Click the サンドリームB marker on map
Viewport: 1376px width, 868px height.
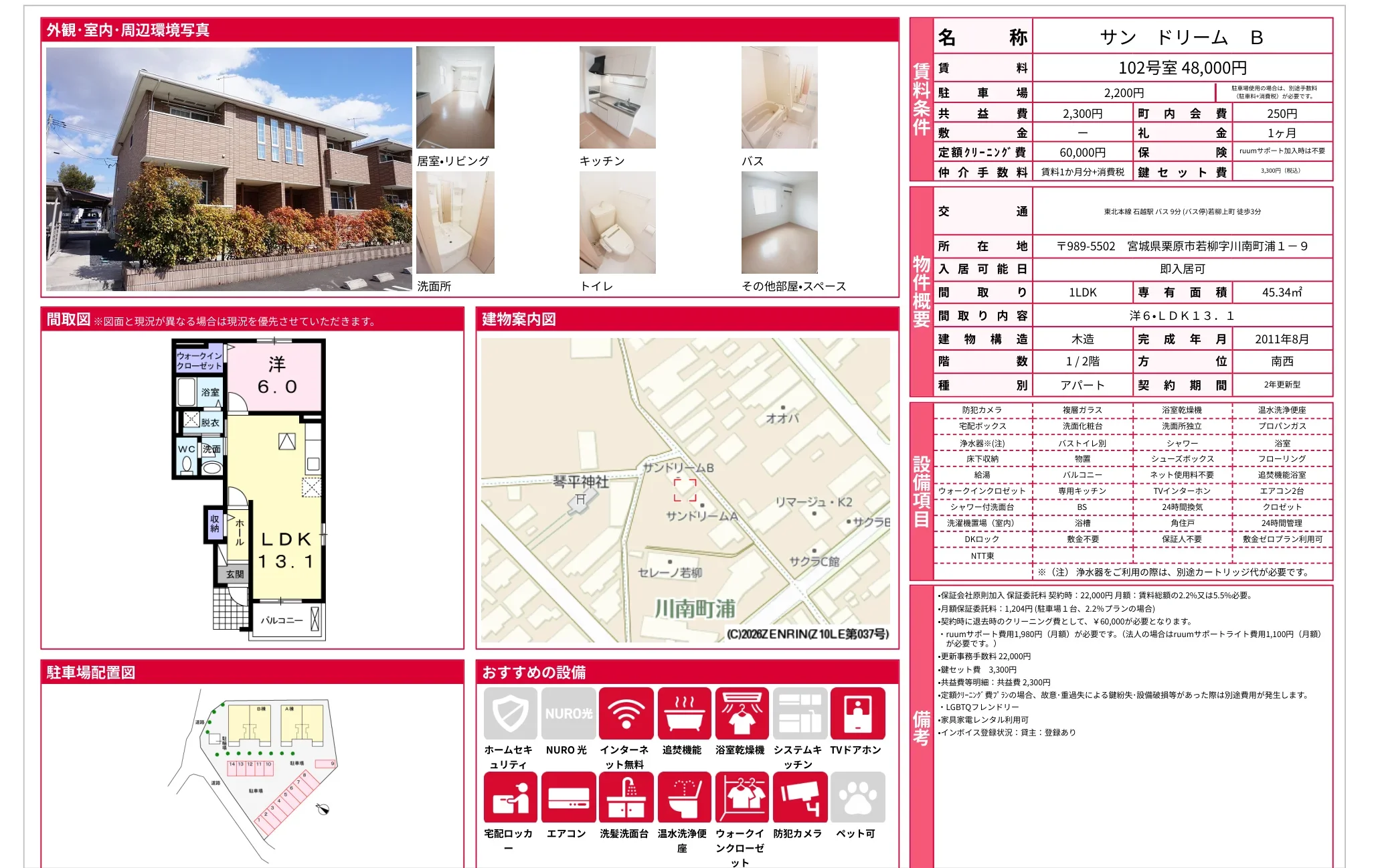(x=685, y=490)
